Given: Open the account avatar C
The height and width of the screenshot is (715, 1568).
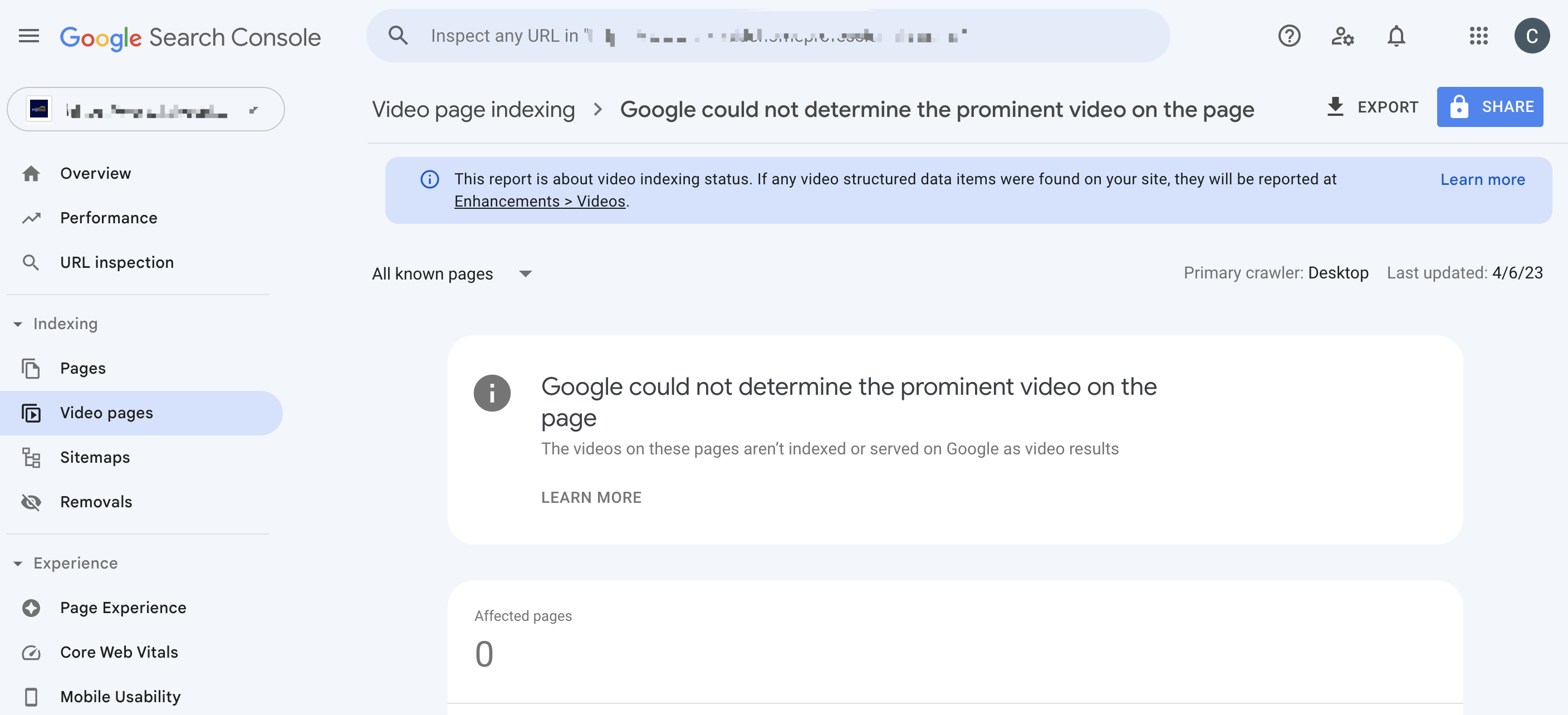Looking at the screenshot, I should [x=1531, y=36].
